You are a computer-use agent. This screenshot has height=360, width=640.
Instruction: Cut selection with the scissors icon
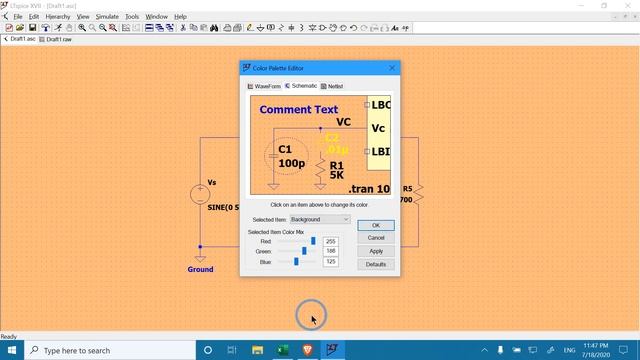point(183,28)
